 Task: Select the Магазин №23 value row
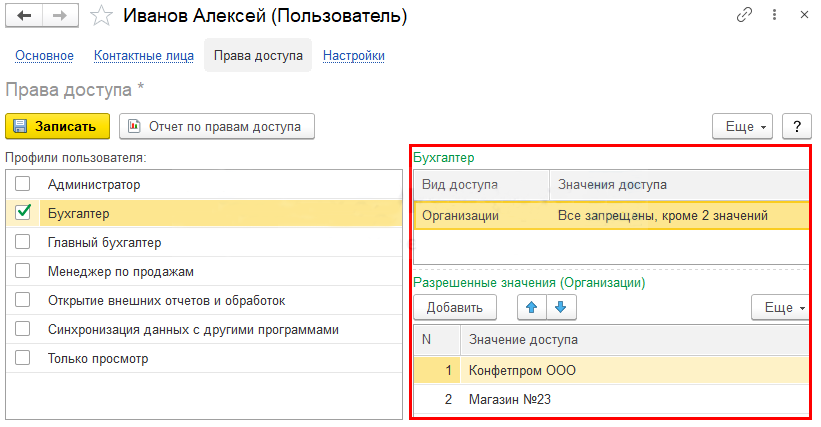pyautogui.click(x=611, y=399)
